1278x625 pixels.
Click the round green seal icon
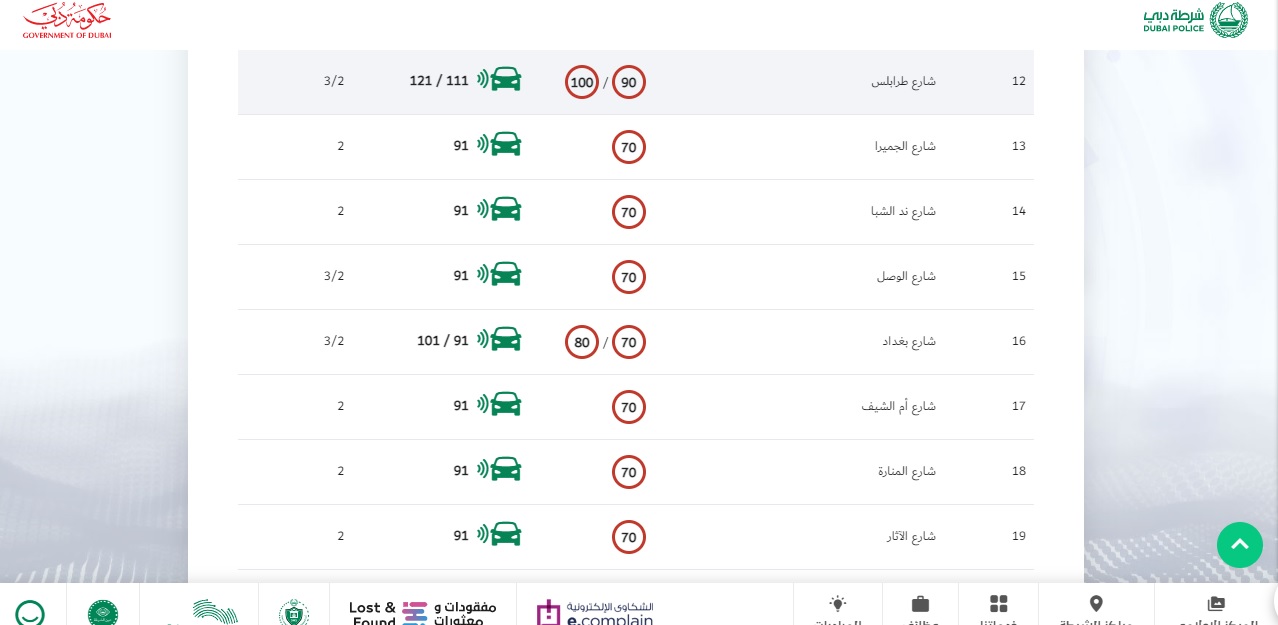(103, 612)
